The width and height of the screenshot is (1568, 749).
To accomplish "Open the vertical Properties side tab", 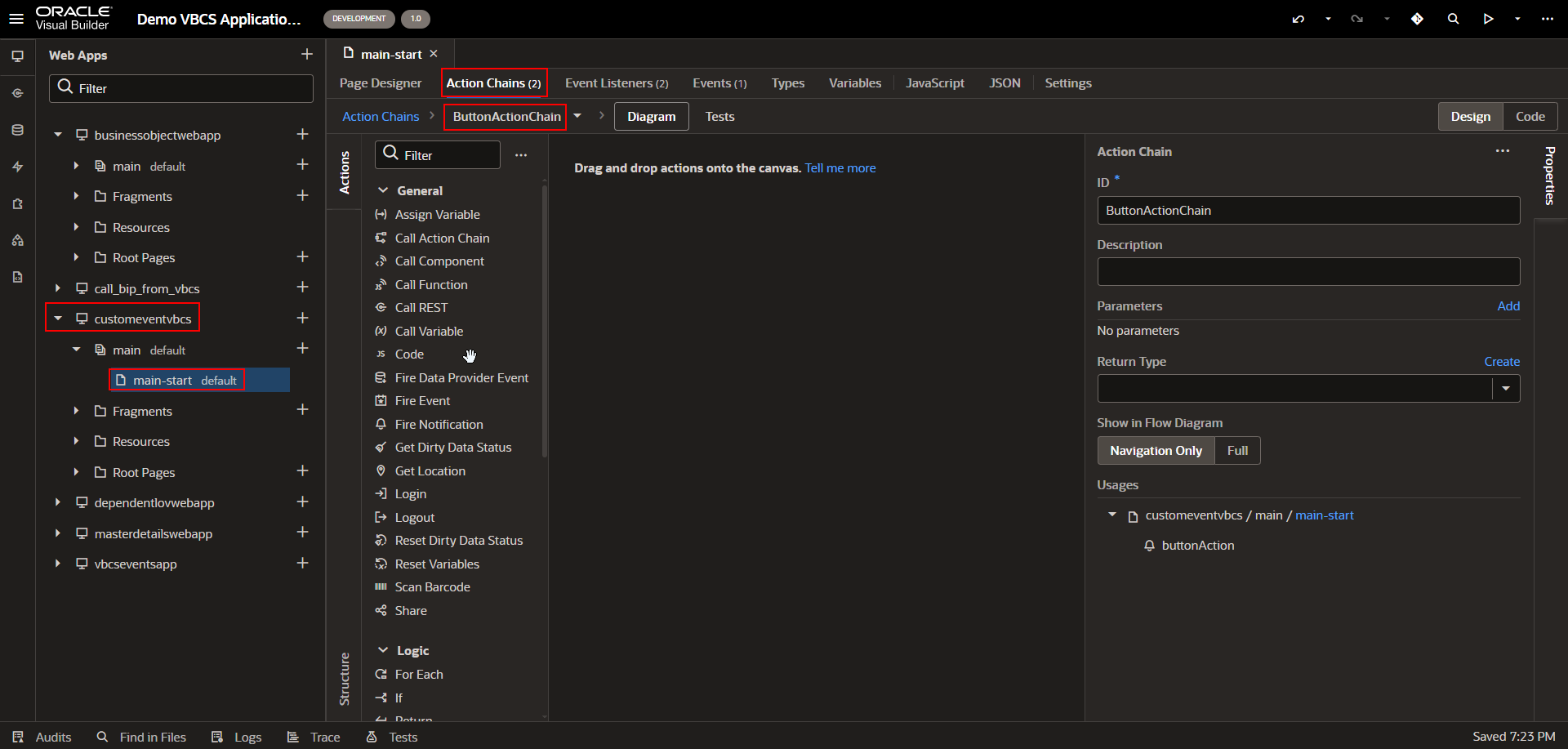I will click(x=1550, y=176).
